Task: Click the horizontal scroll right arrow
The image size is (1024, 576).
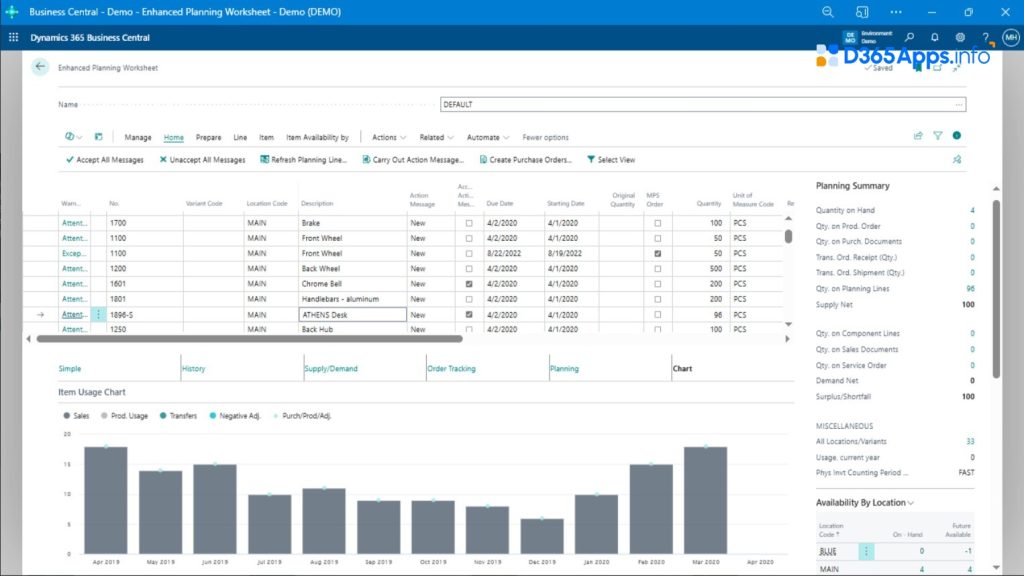Action: click(x=787, y=339)
